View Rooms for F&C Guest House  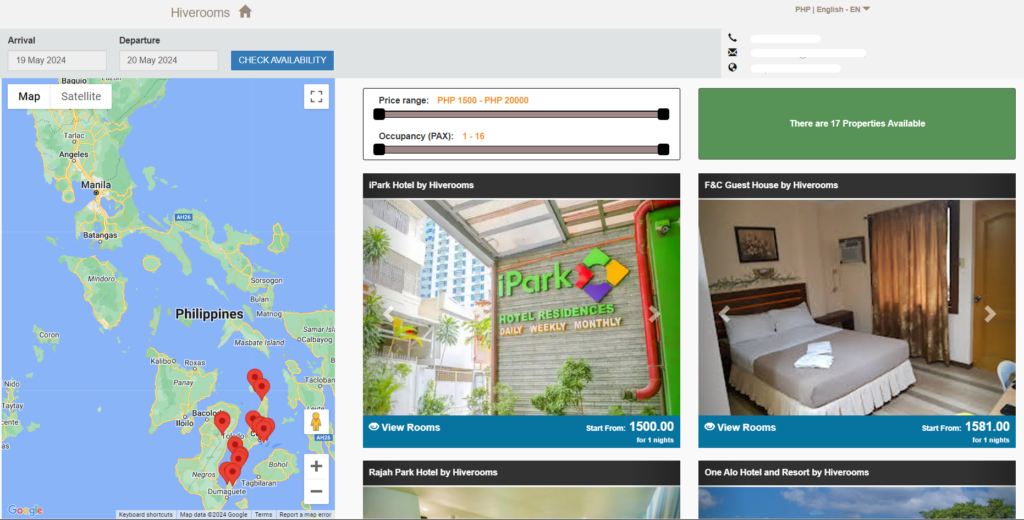click(x=746, y=427)
